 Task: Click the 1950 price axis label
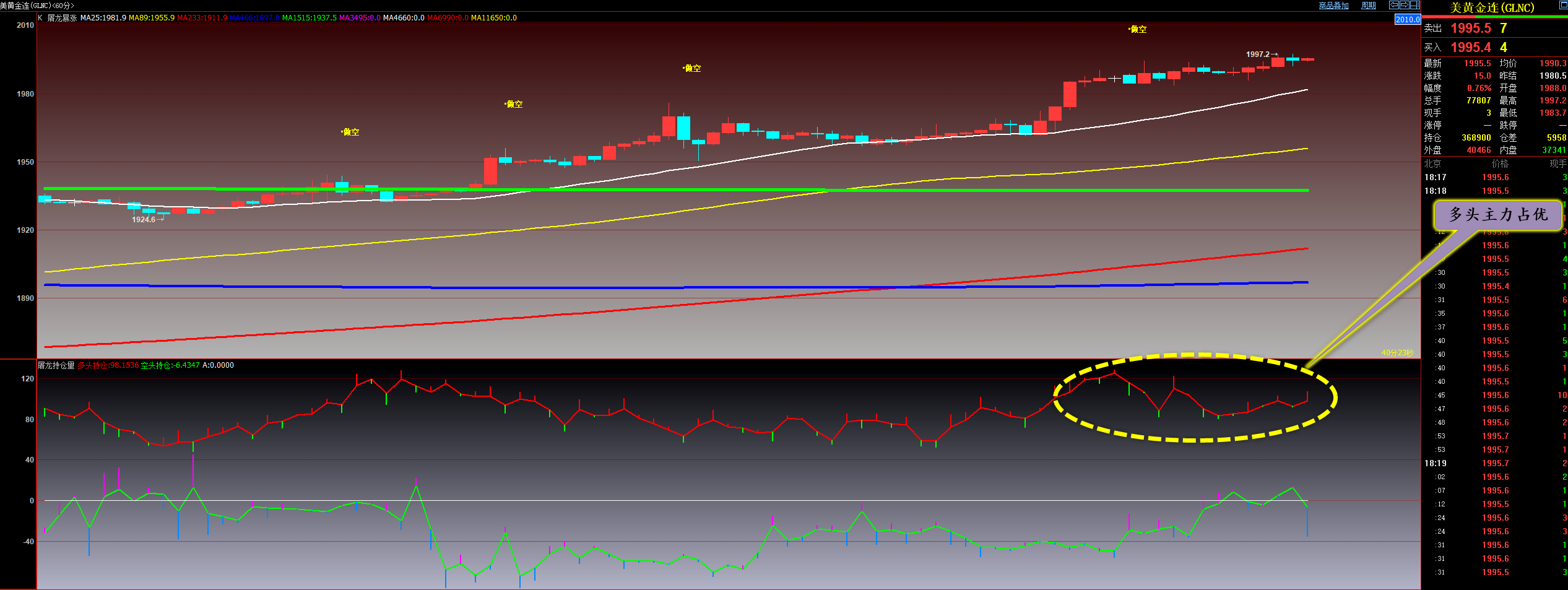tap(25, 162)
